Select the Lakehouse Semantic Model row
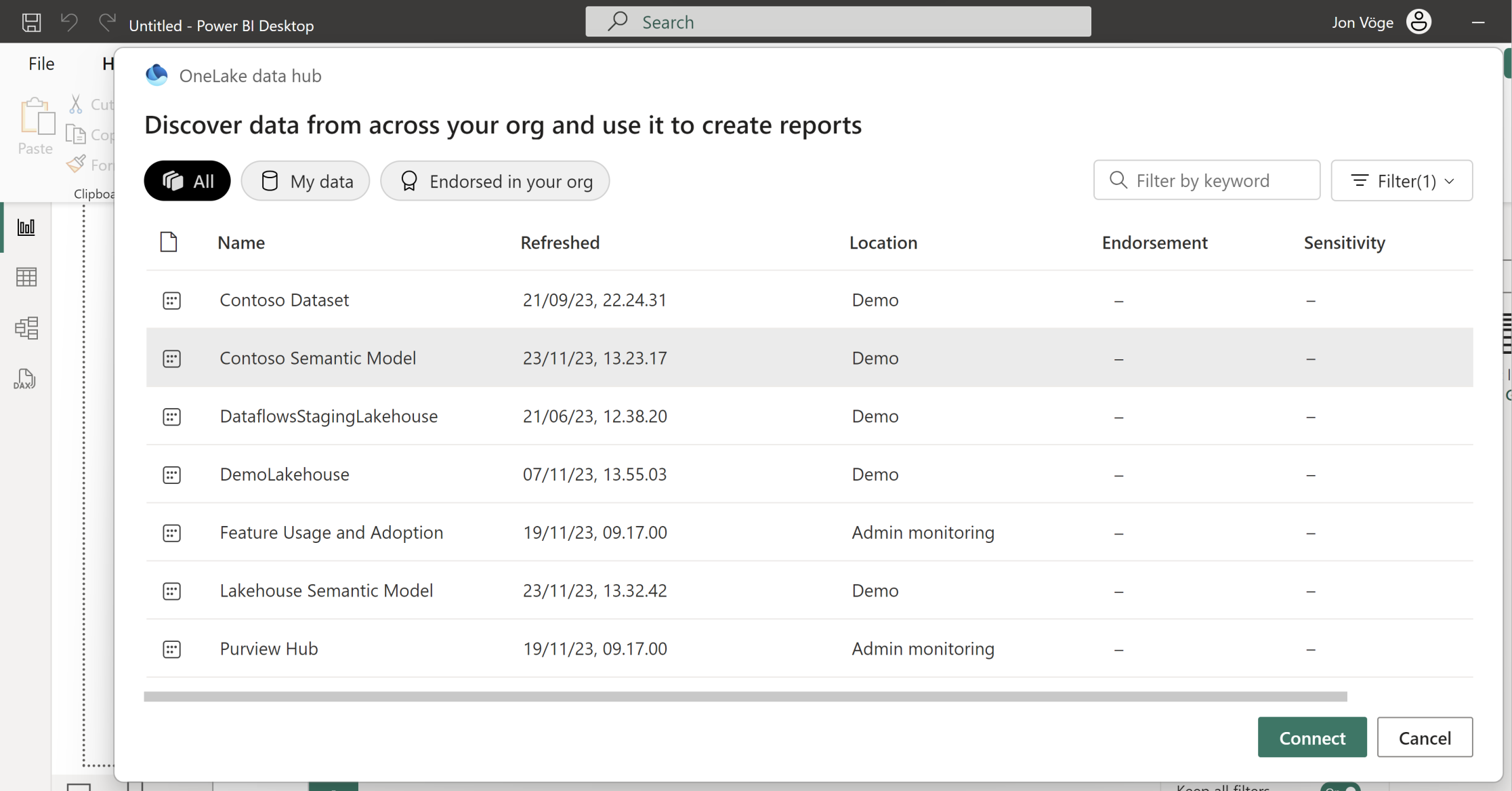The height and width of the screenshot is (791, 1512). [326, 590]
